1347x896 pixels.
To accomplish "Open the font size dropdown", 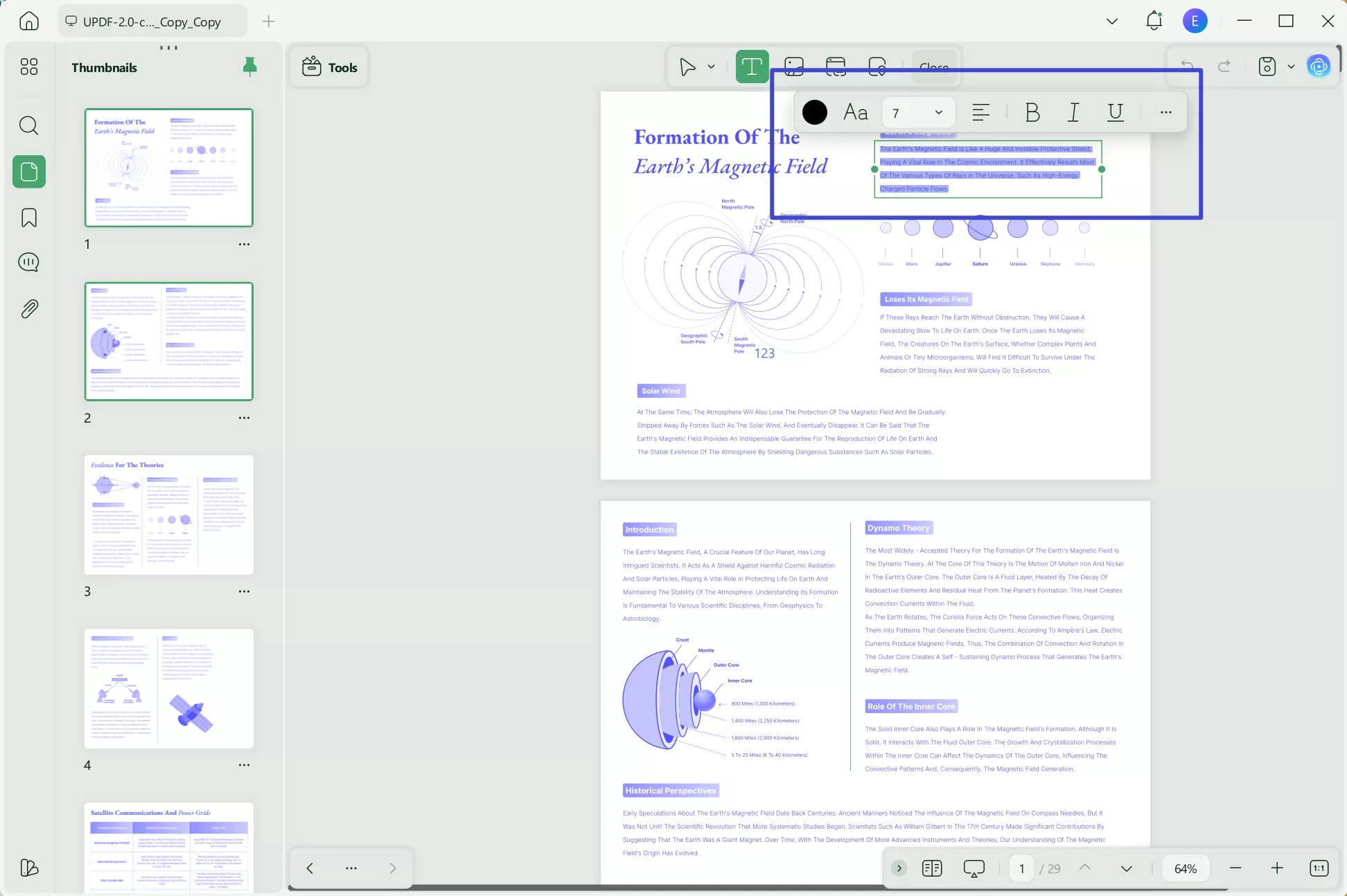I will coord(939,112).
